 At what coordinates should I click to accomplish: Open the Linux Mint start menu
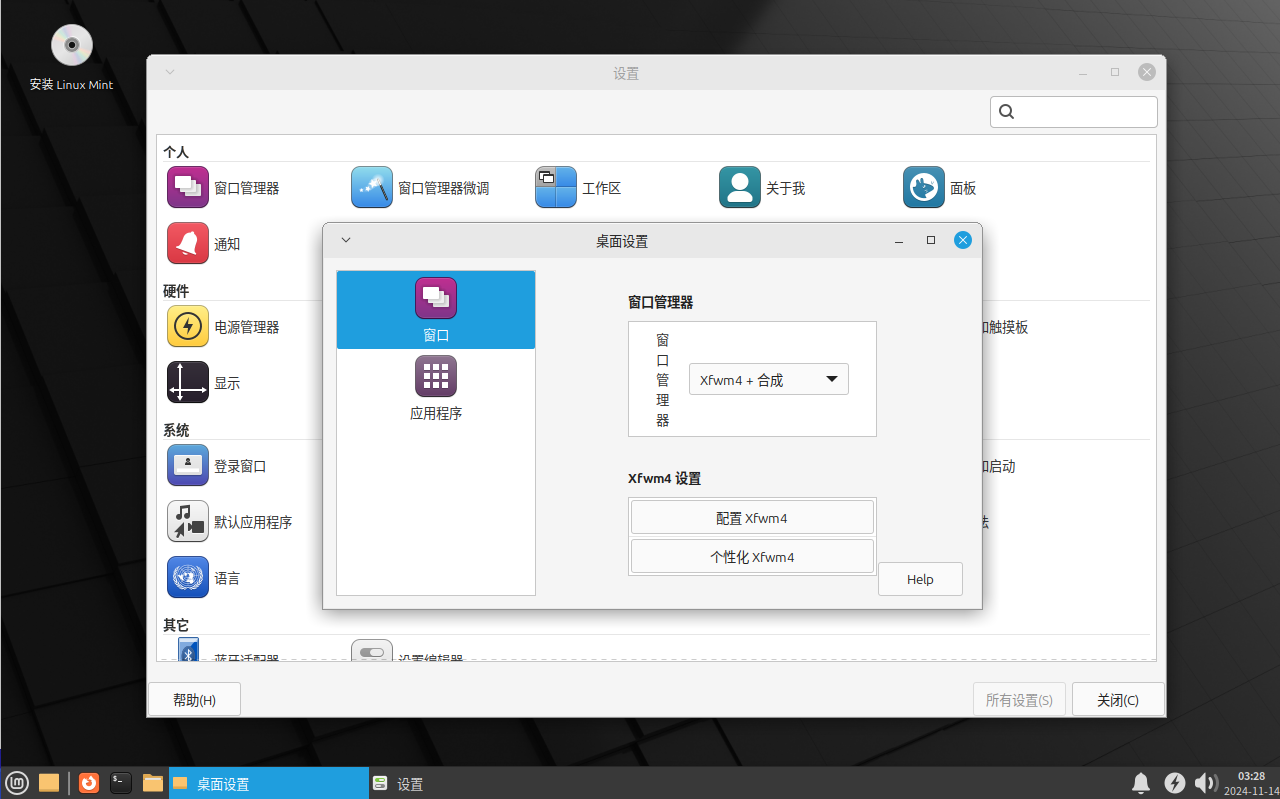pos(17,783)
